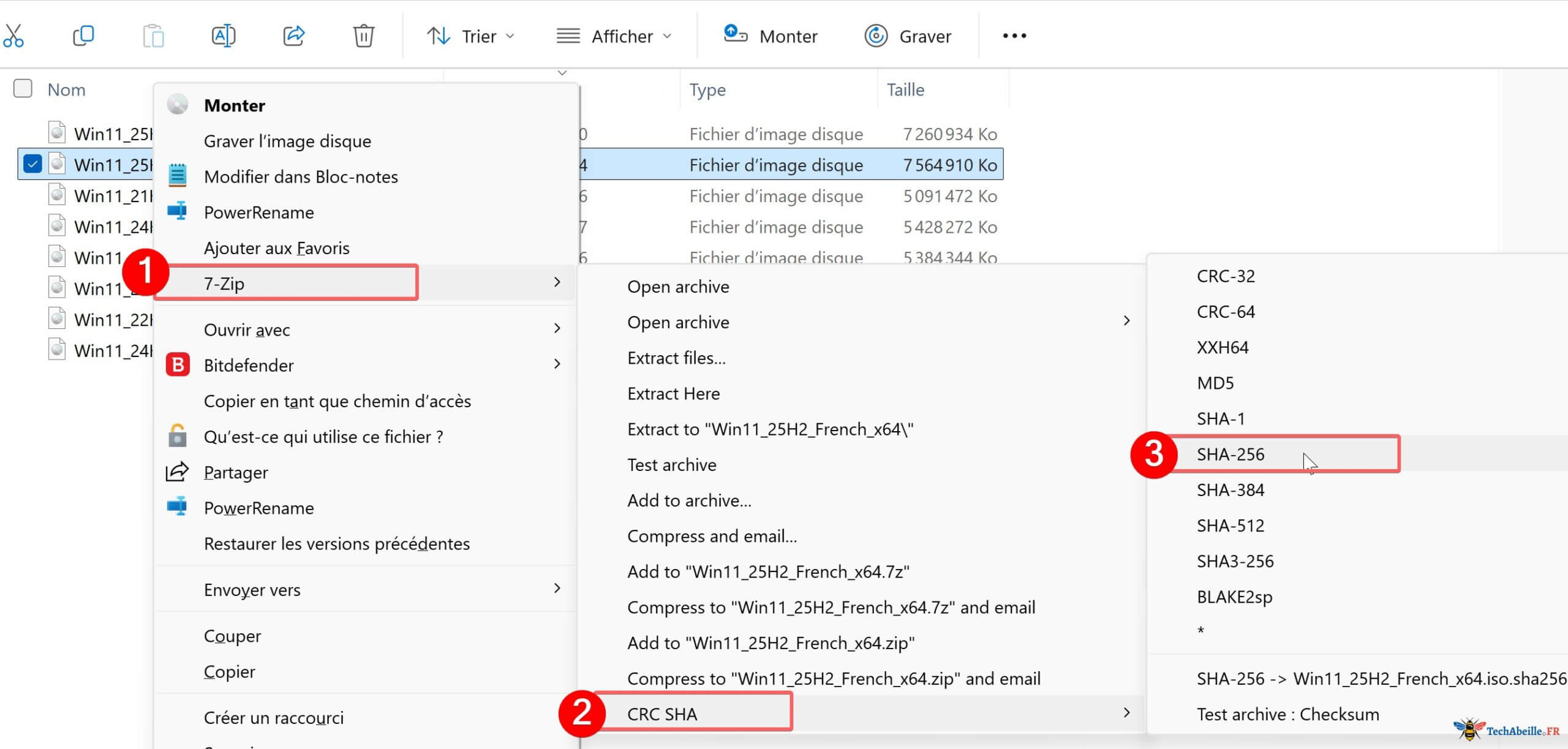Click the Paste clipboard icon
The height and width of the screenshot is (749, 1568).
click(x=154, y=35)
